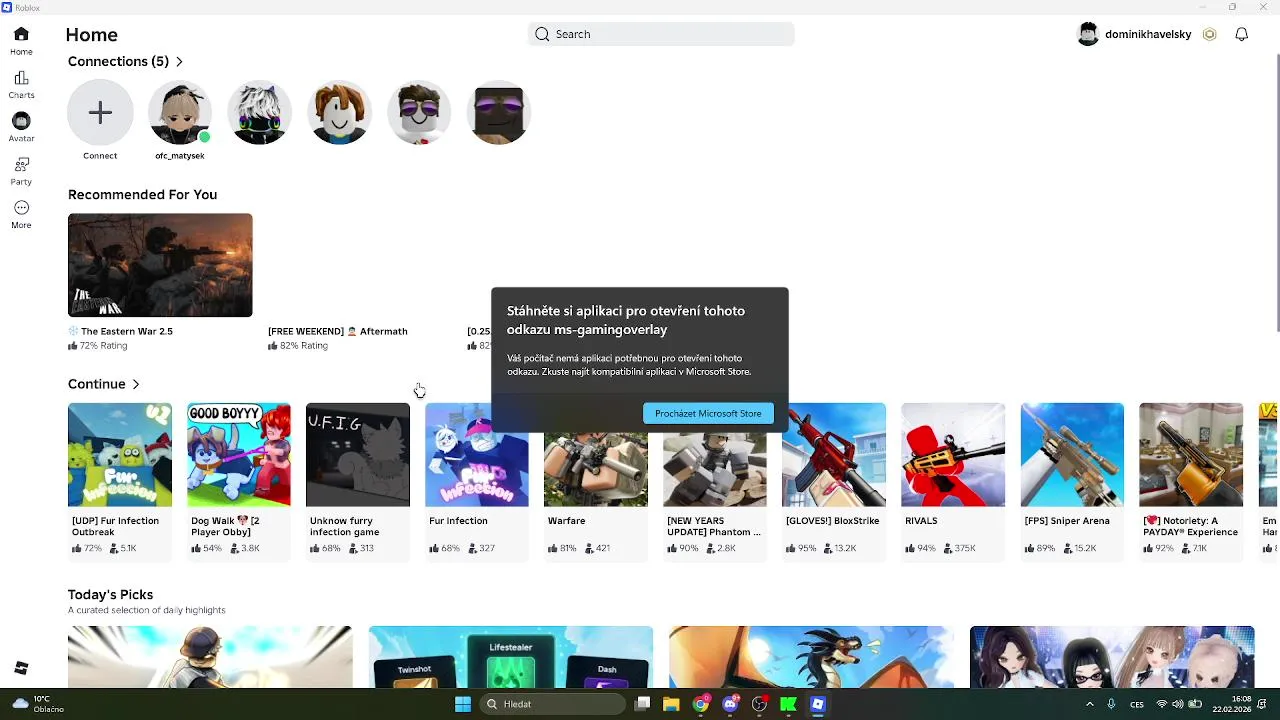Open the dark blocky connection avatar
Viewport: 1280px width, 720px height.
(x=498, y=113)
